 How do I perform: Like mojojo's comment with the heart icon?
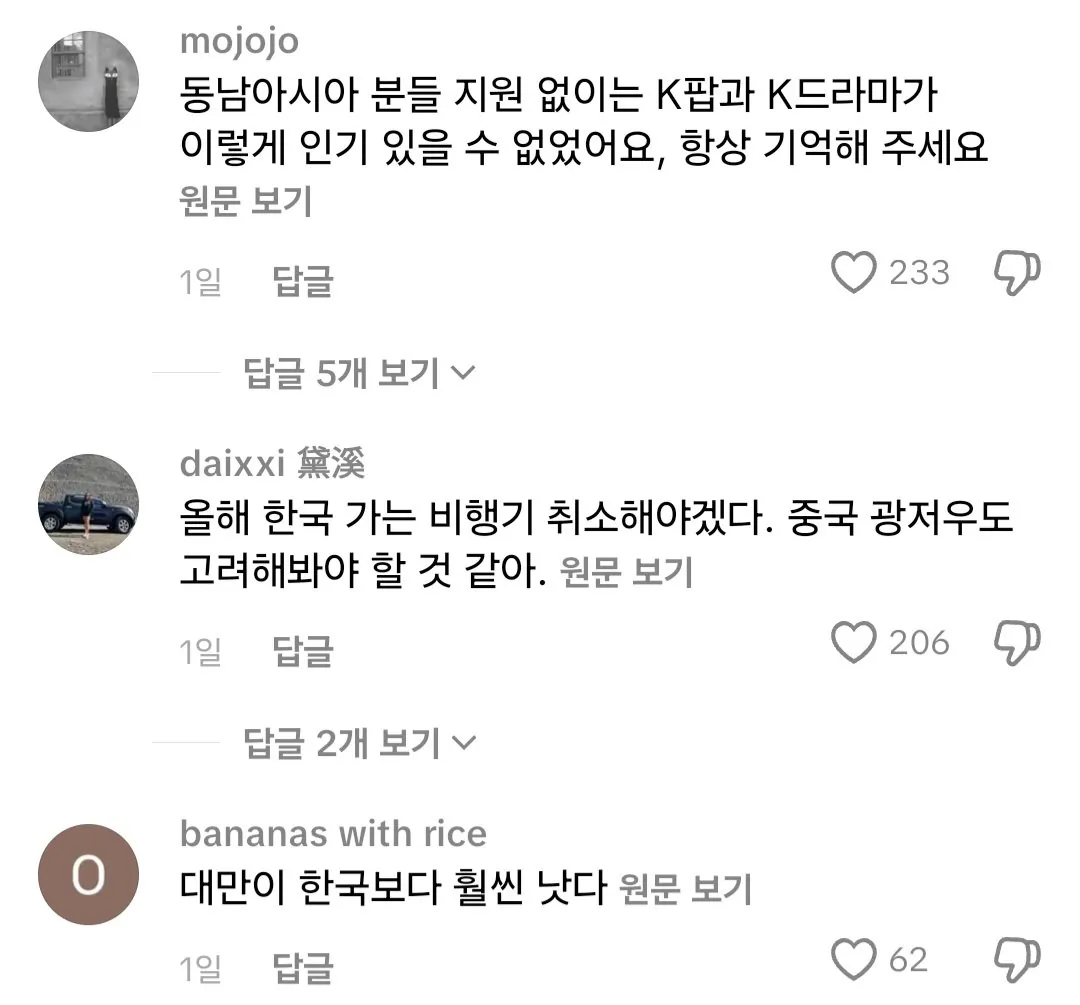(854, 271)
